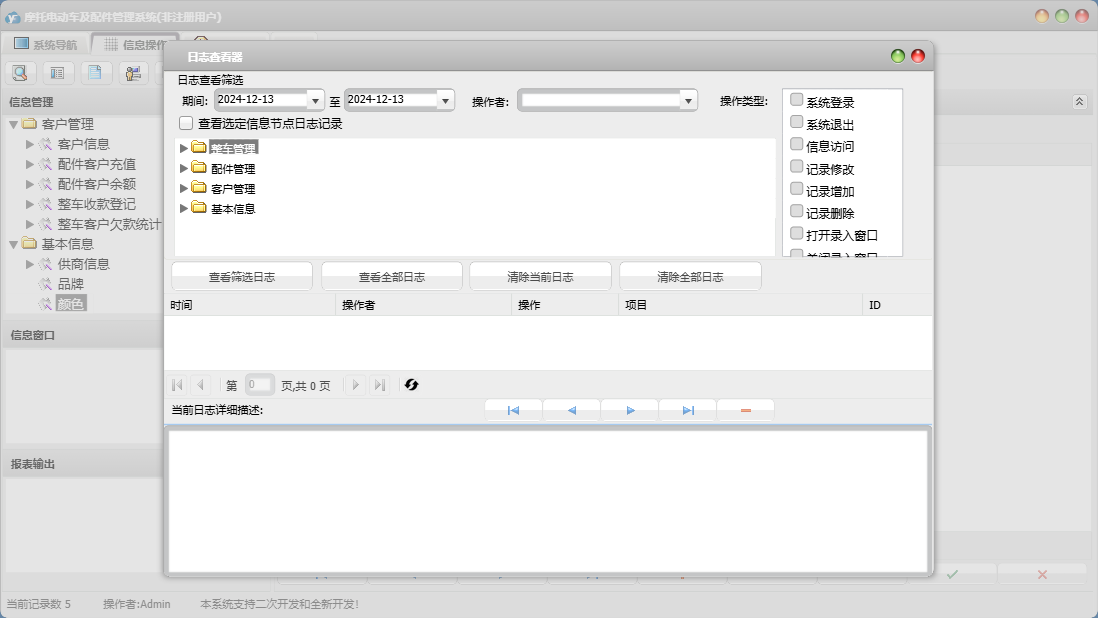
Task: Click the list view toolbar icon
Action: (x=57, y=72)
